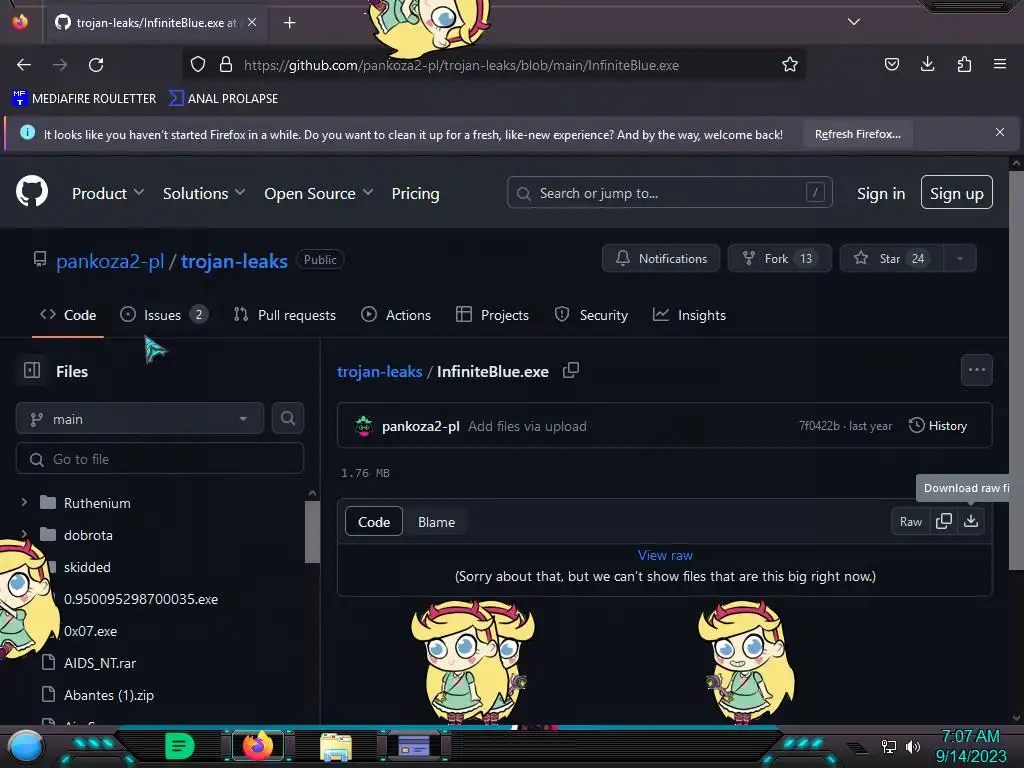
Task: Star the repository
Action: click(x=891, y=259)
